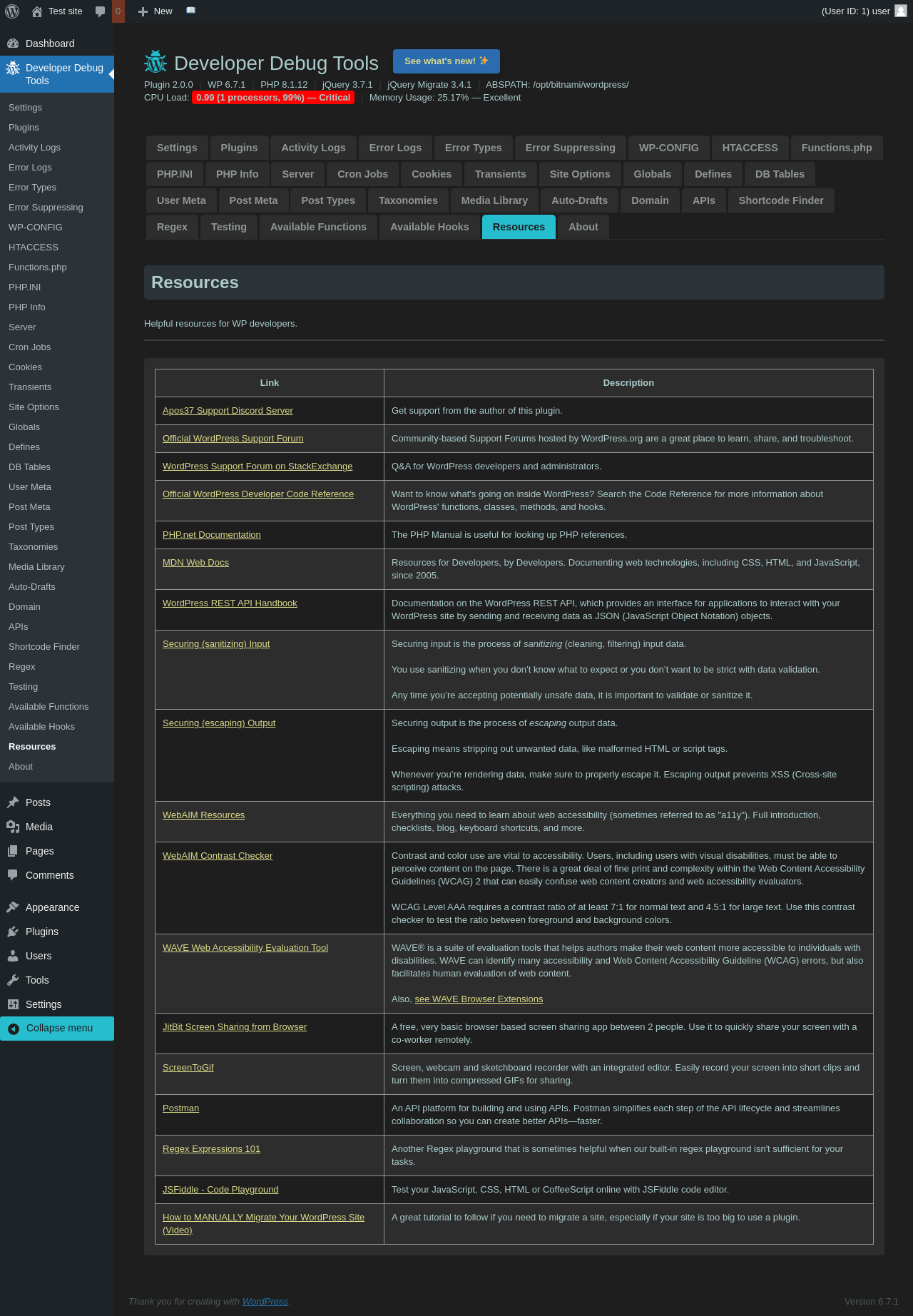Click the WordPress logo icon in admin bar
The image size is (913, 1316).
pyautogui.click(x=12, y=11)
